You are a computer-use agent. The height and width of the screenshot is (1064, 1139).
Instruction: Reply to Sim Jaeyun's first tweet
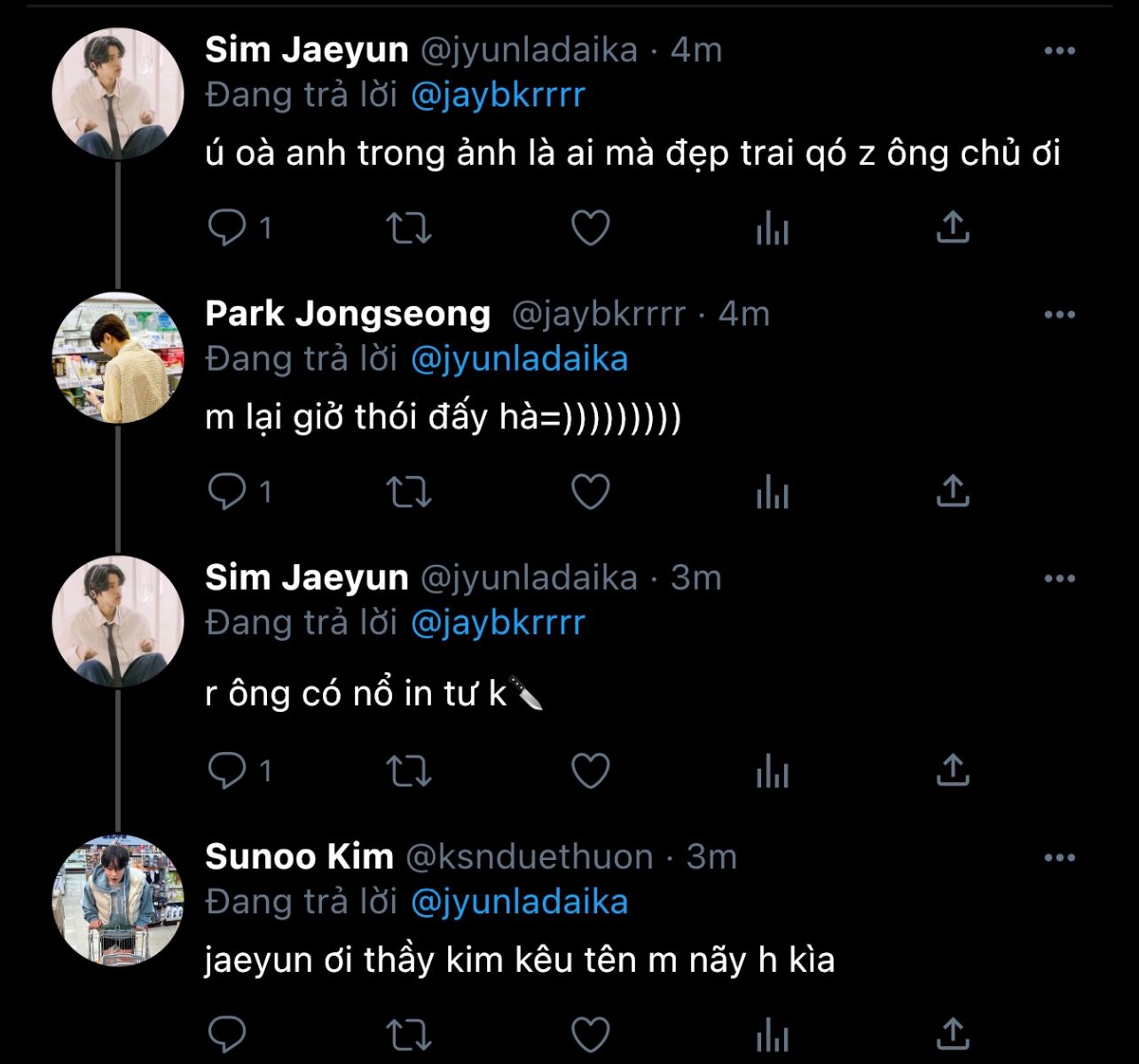227,228
